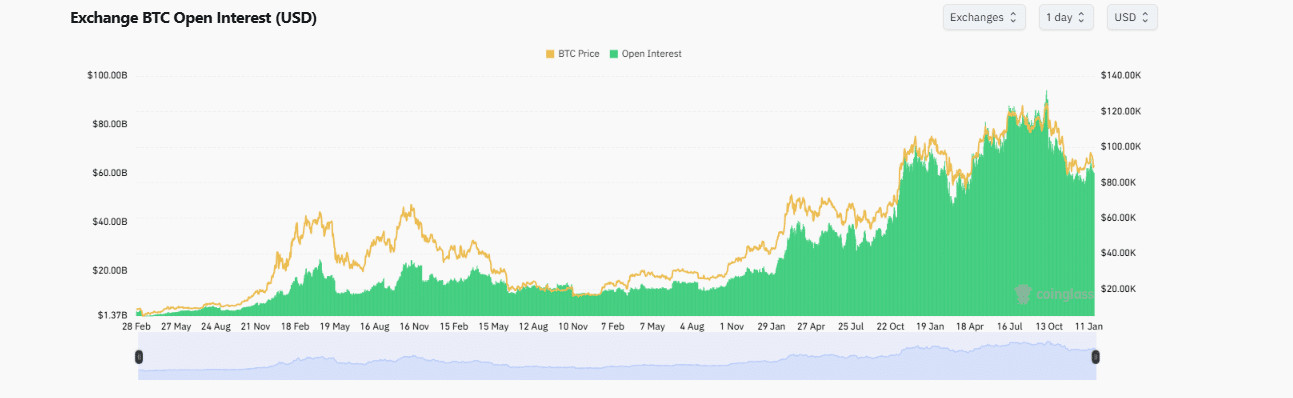Screen dimensions: 1293x398
Task: Open the Exchanges dropdown
Action: 984,17
